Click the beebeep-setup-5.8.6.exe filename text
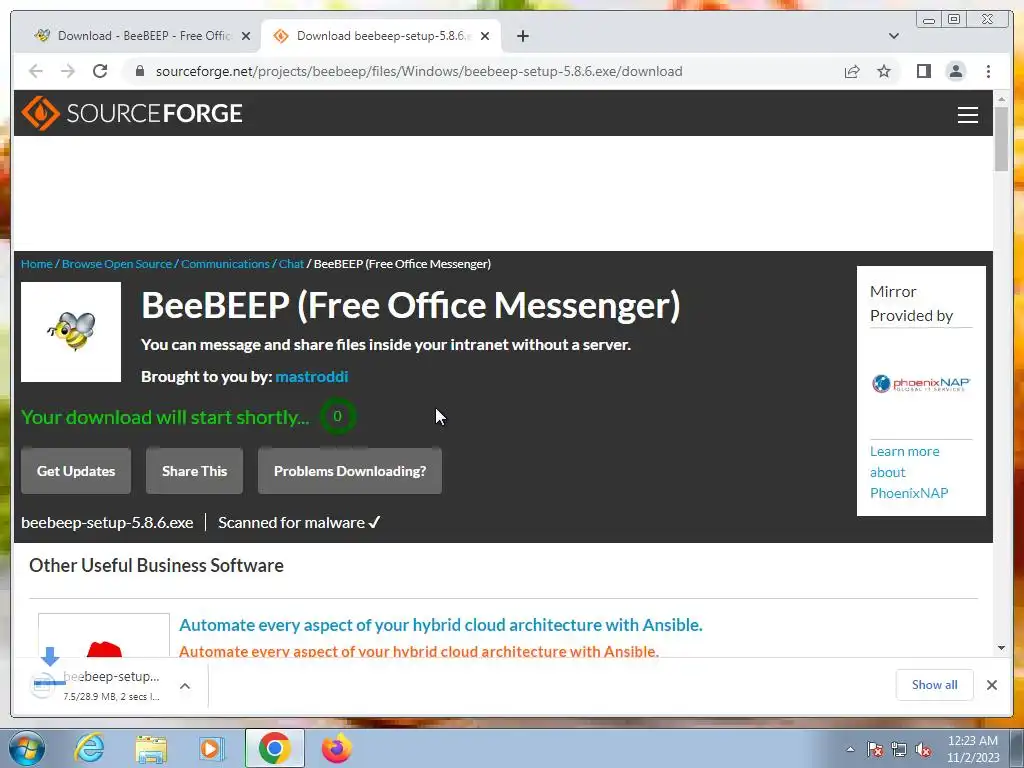Screen dimensions: 1024x768 point(107,523)
